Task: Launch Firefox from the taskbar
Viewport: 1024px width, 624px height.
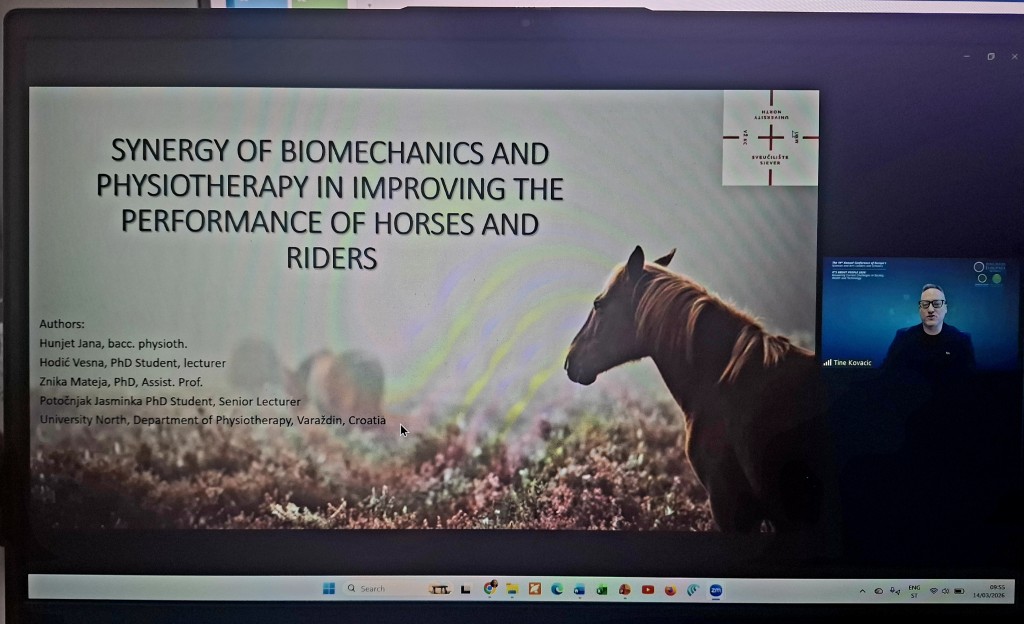Action: pos(670,589)
